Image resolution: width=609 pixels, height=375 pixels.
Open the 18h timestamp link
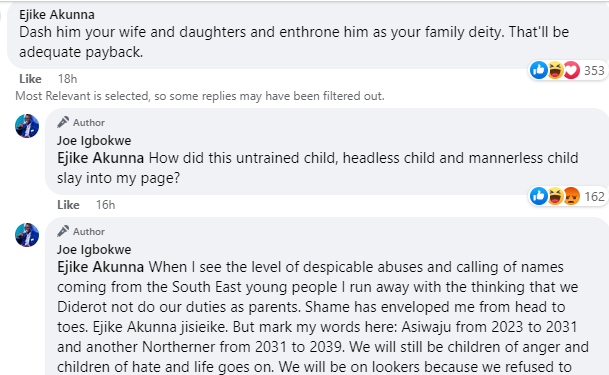[x=68, y=79]
